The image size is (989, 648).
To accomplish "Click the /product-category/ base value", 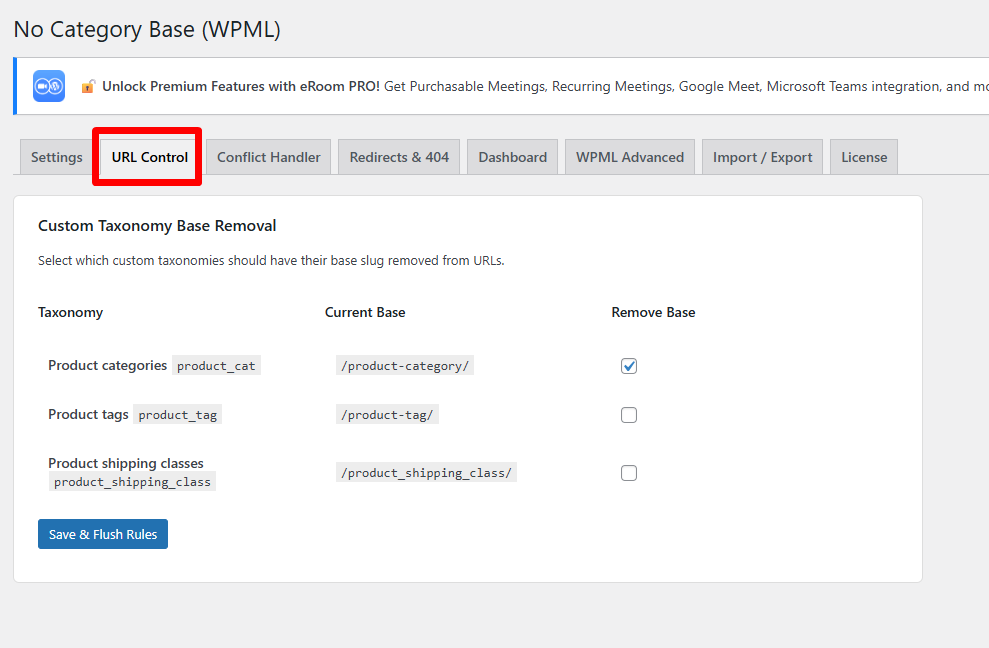I will (405, 366).
